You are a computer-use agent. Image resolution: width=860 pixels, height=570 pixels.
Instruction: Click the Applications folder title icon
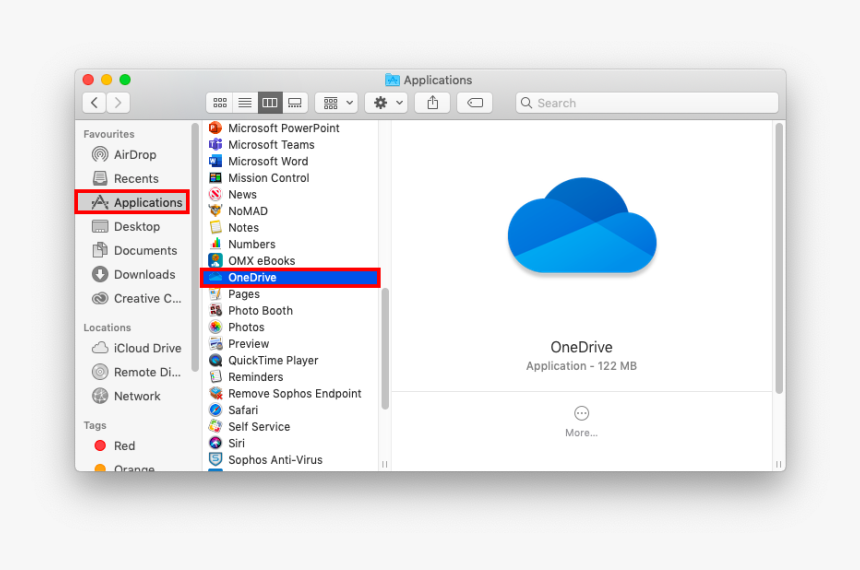click(392, 80)
